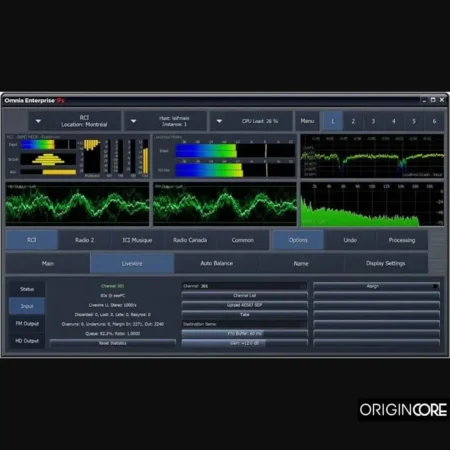450x450 pixels.
Task: Adjust the Fifo Buffer slider
Action: pos(244,333)
